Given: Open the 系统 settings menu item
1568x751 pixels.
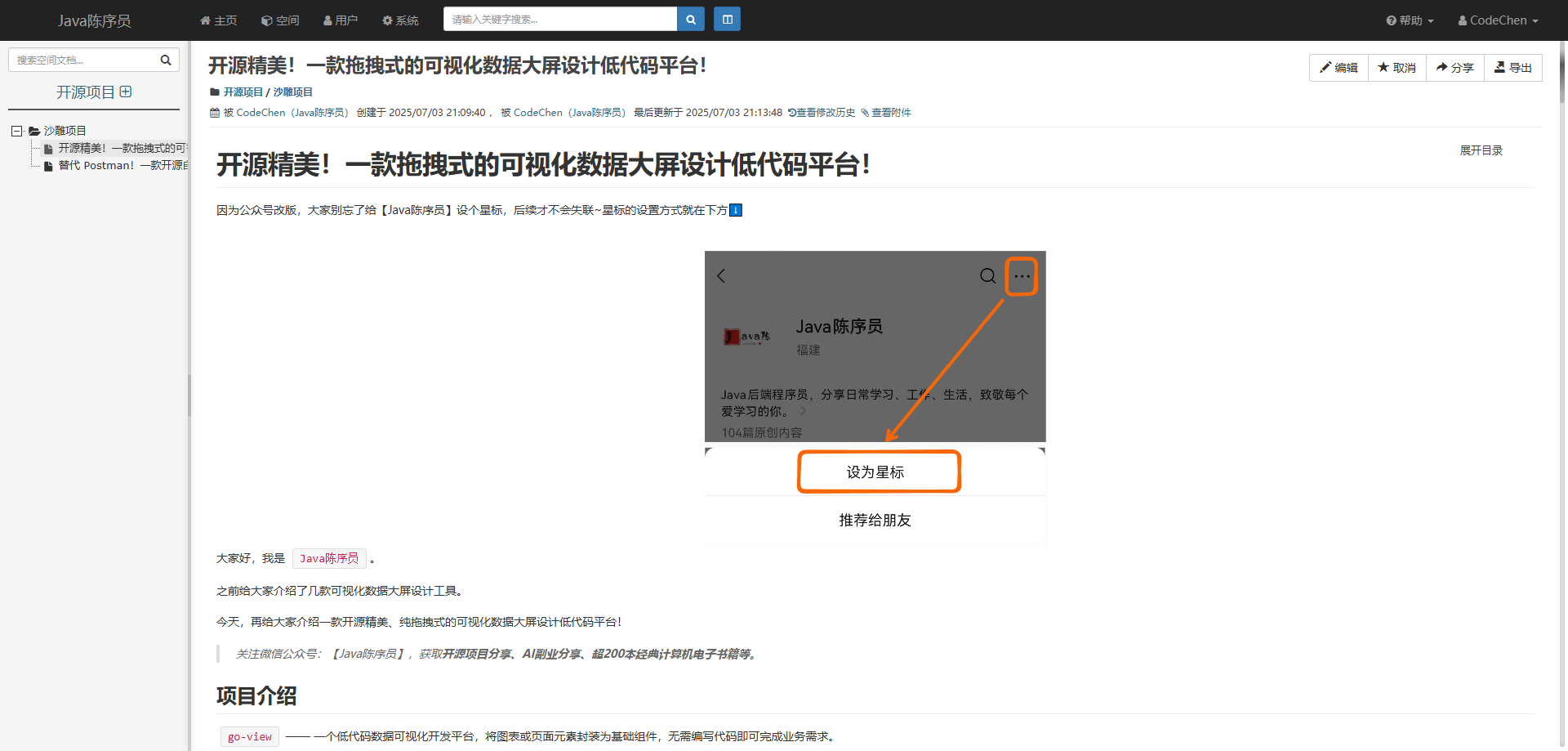Looking at the screenshot, I should click(x=400, y=20).
